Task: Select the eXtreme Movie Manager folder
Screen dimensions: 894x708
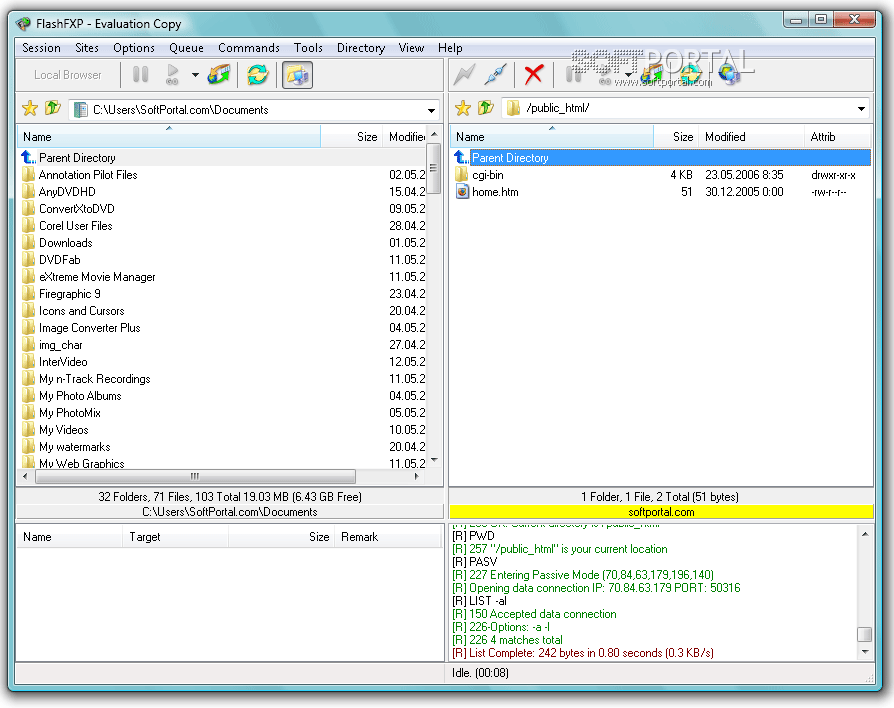Action: (97, 277)
